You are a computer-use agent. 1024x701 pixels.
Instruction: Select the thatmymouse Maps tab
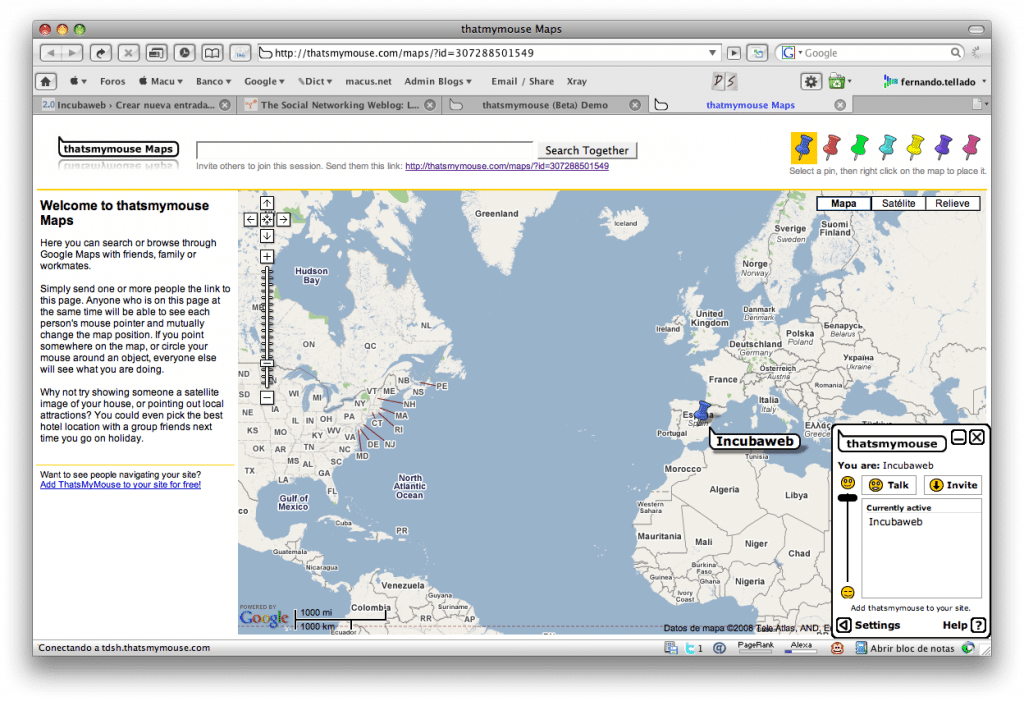point(750,105)
